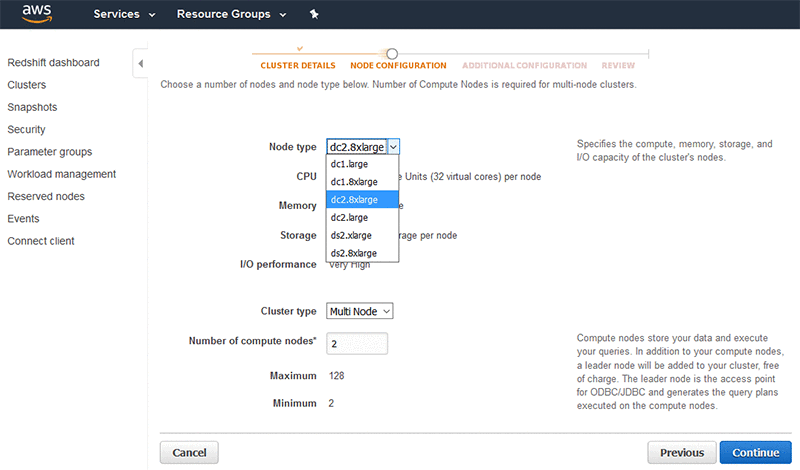Viewport: 800px width, 470px height.
Task: Open Snapshots in sidebar
Action: pyautogui.click(x=32, y=107)
